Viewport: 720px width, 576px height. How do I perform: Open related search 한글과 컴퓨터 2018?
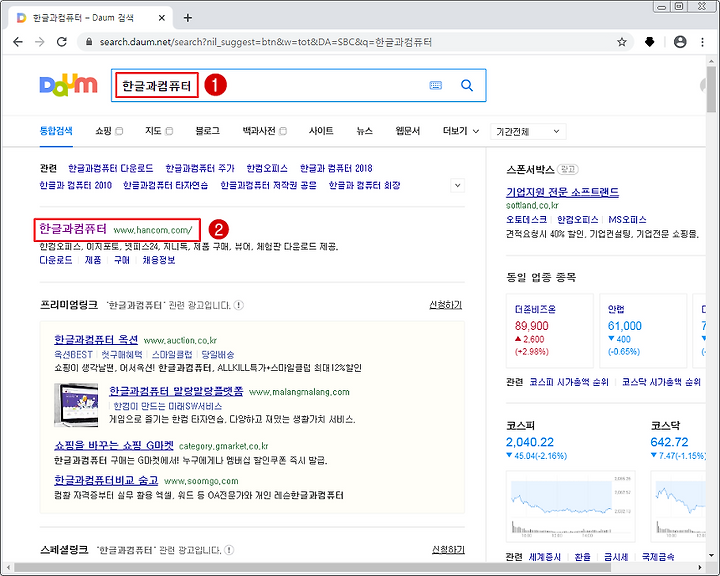pyautogui.click(x=336, y=168)
